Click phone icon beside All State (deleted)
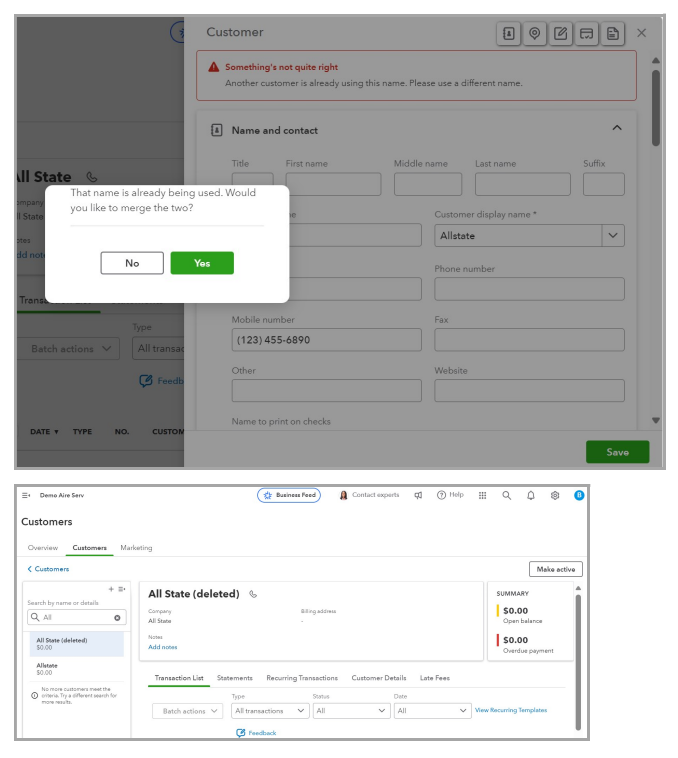 (253, 594)
